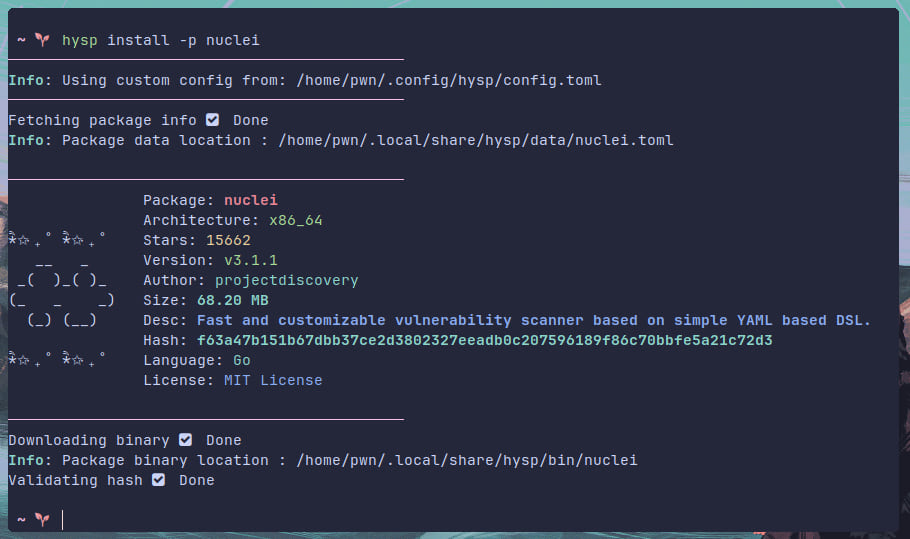
Task: Click the 'Done' text after Fetching package info
Action: [x=251, y=120]
